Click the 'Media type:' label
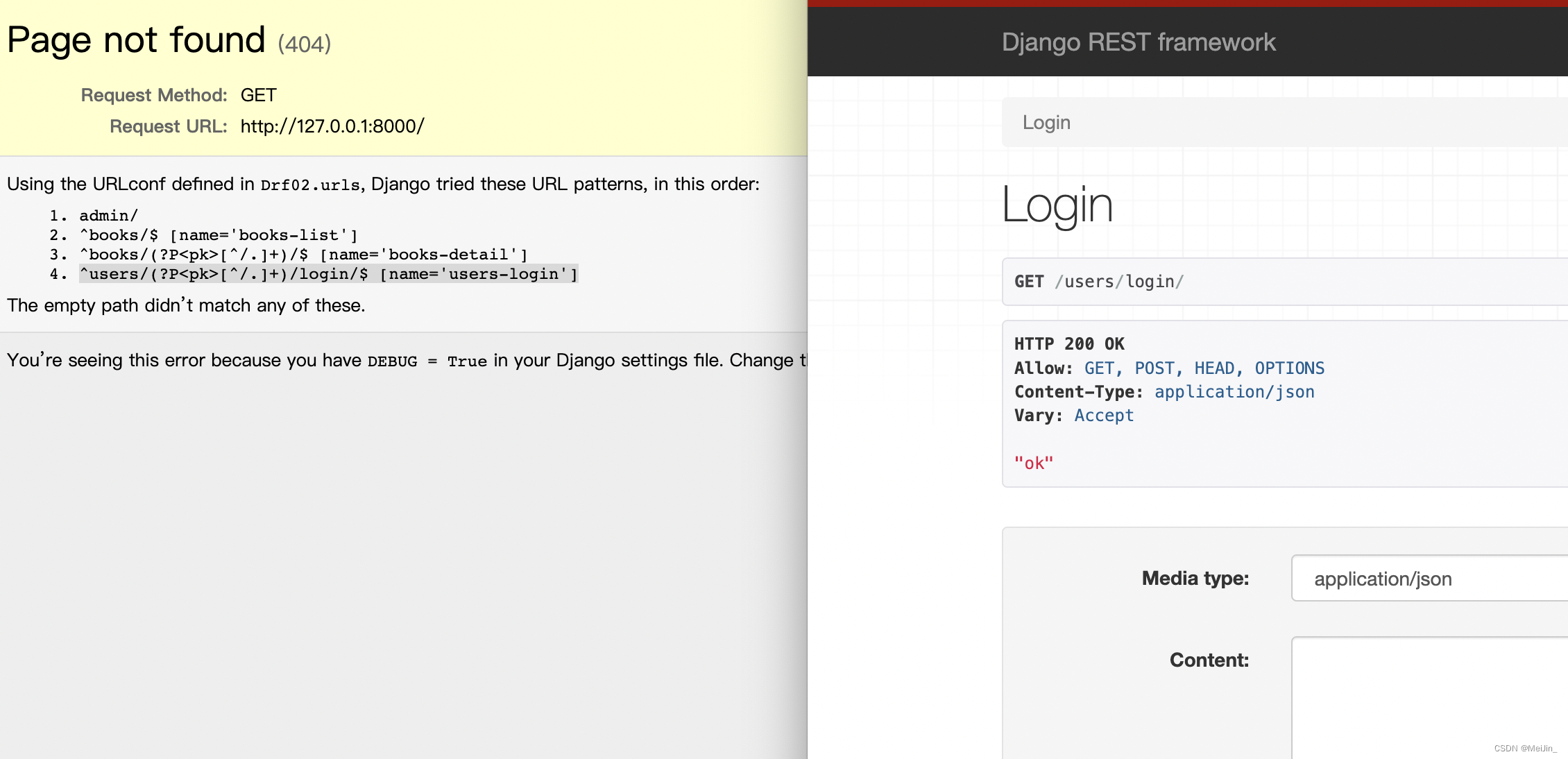The height and width of the screenshot is (759, 1568). 1195,578
